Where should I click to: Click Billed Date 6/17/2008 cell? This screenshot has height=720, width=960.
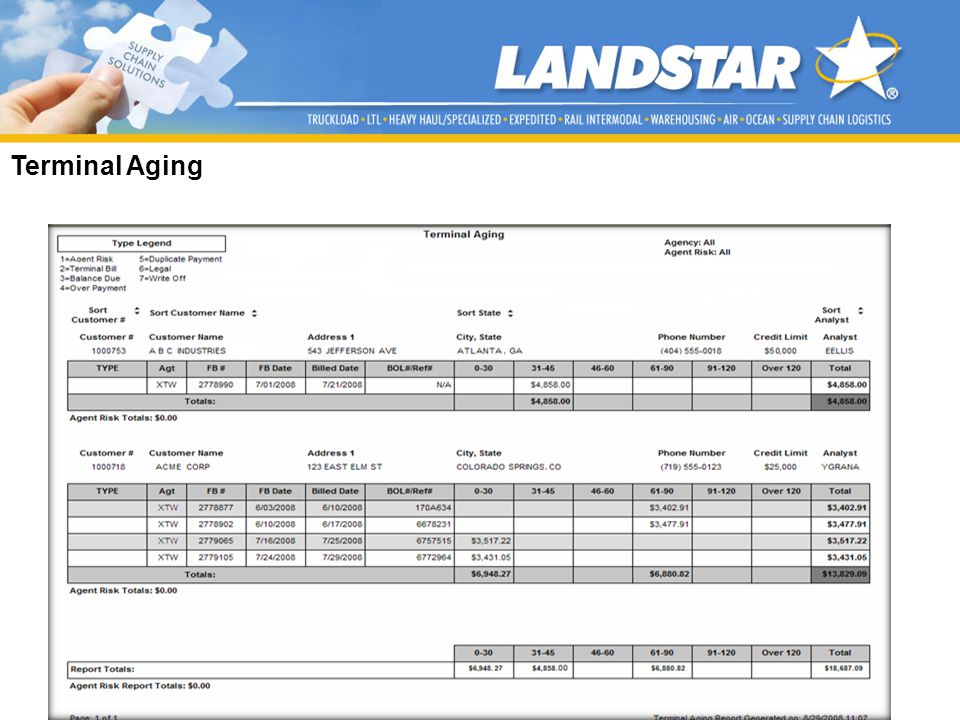coord(336,524)
